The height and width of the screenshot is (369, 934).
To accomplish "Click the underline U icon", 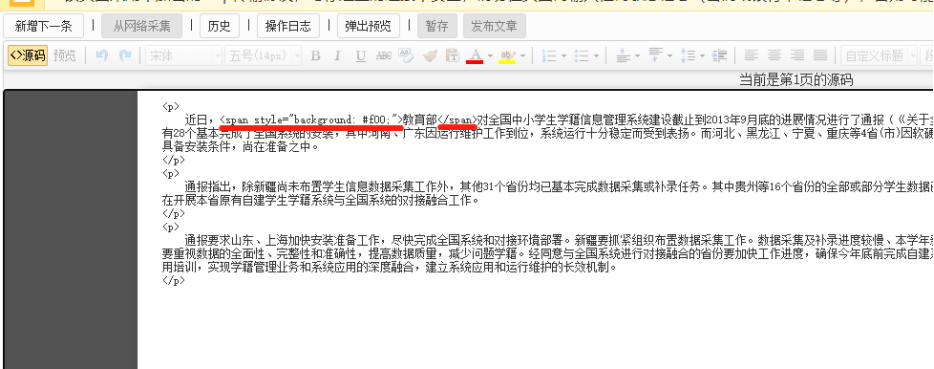I will click(x=360, y=56).
